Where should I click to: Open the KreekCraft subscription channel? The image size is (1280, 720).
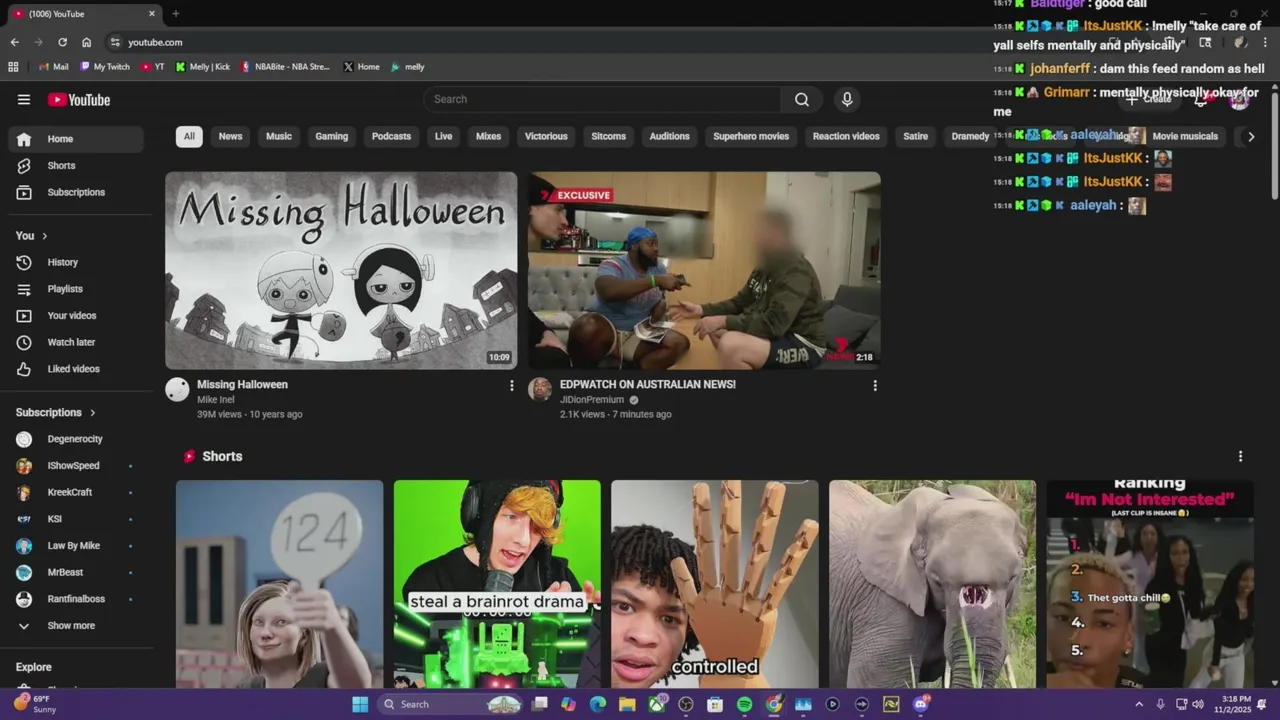(x=76, y=492)
